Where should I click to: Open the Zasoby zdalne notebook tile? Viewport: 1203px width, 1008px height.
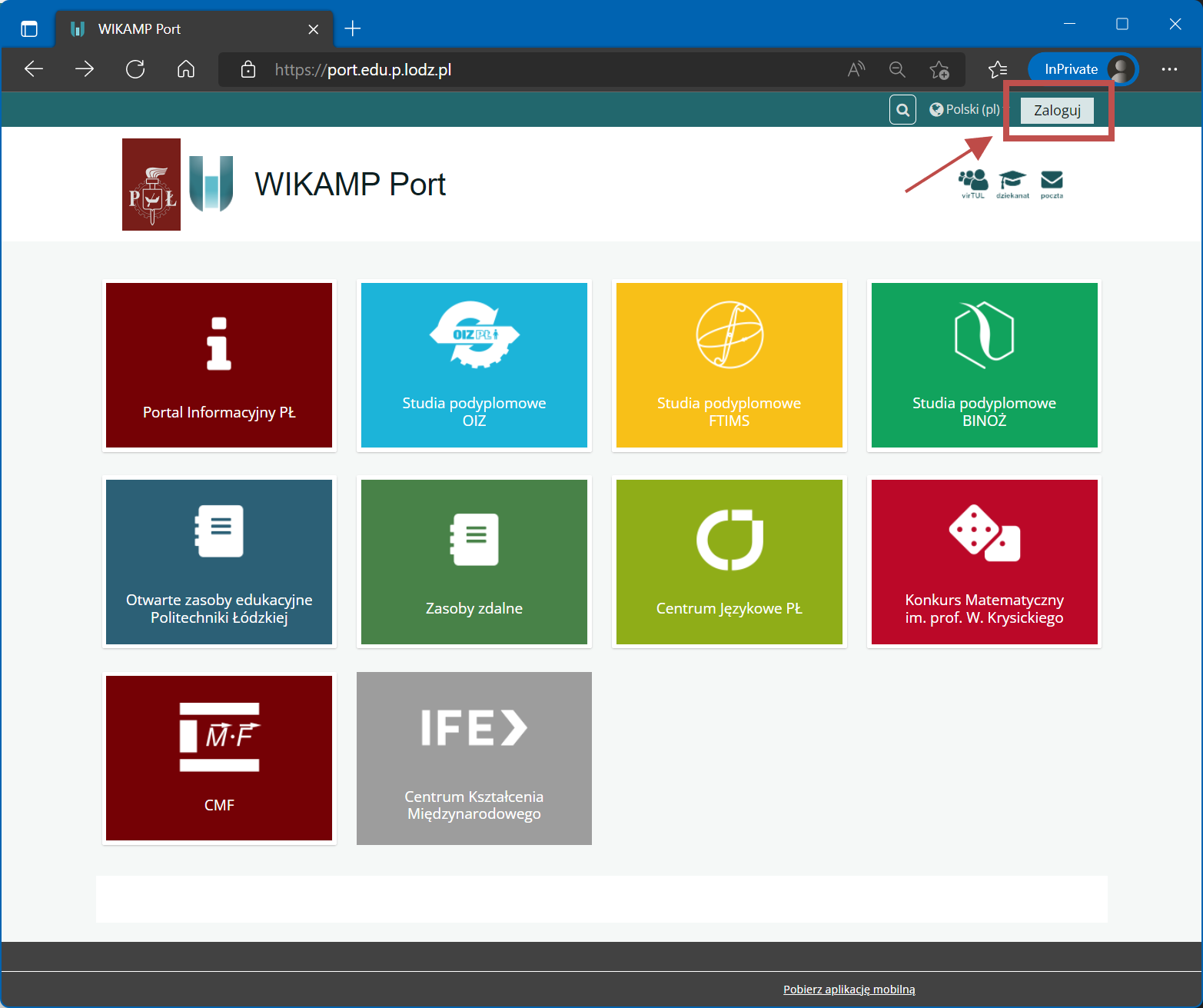(x=474, y=562)
